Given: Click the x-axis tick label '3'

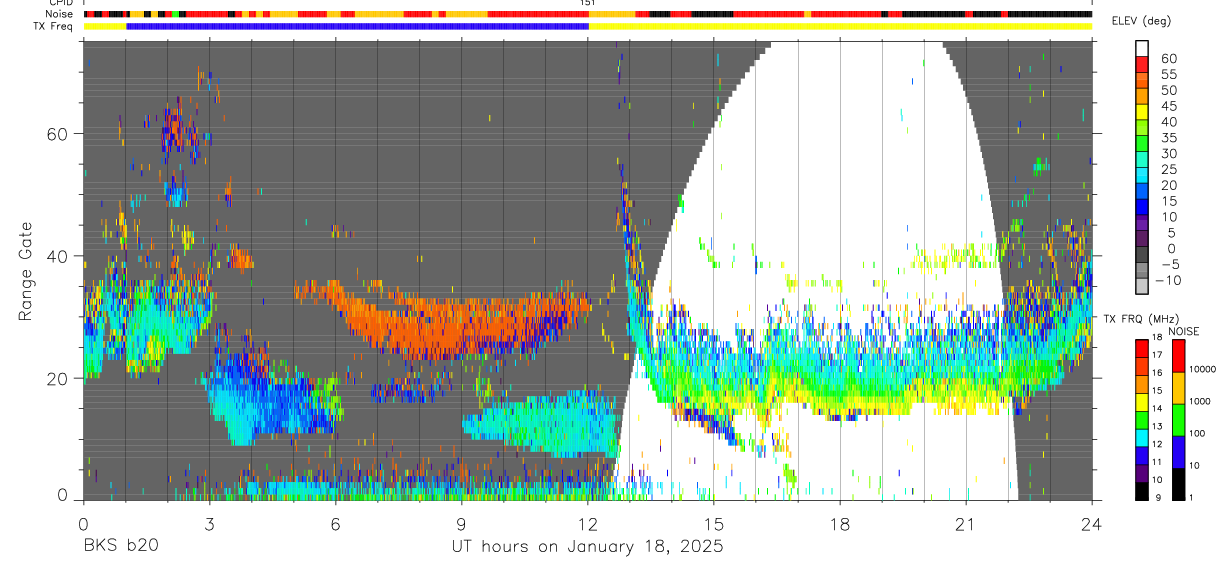Looking at the screenshot, I should pos(209,523).
